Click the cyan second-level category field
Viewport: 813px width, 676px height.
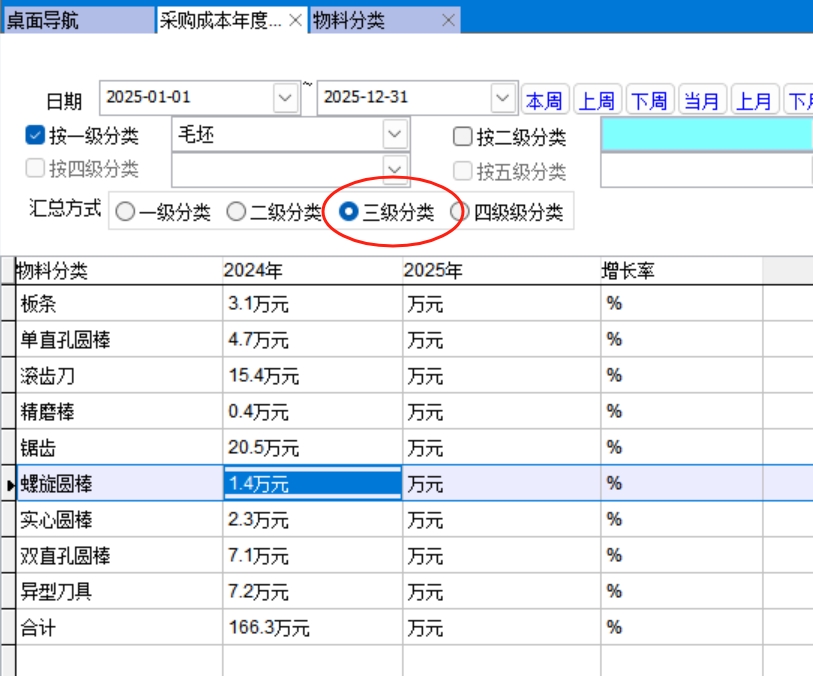pos(706,134)
